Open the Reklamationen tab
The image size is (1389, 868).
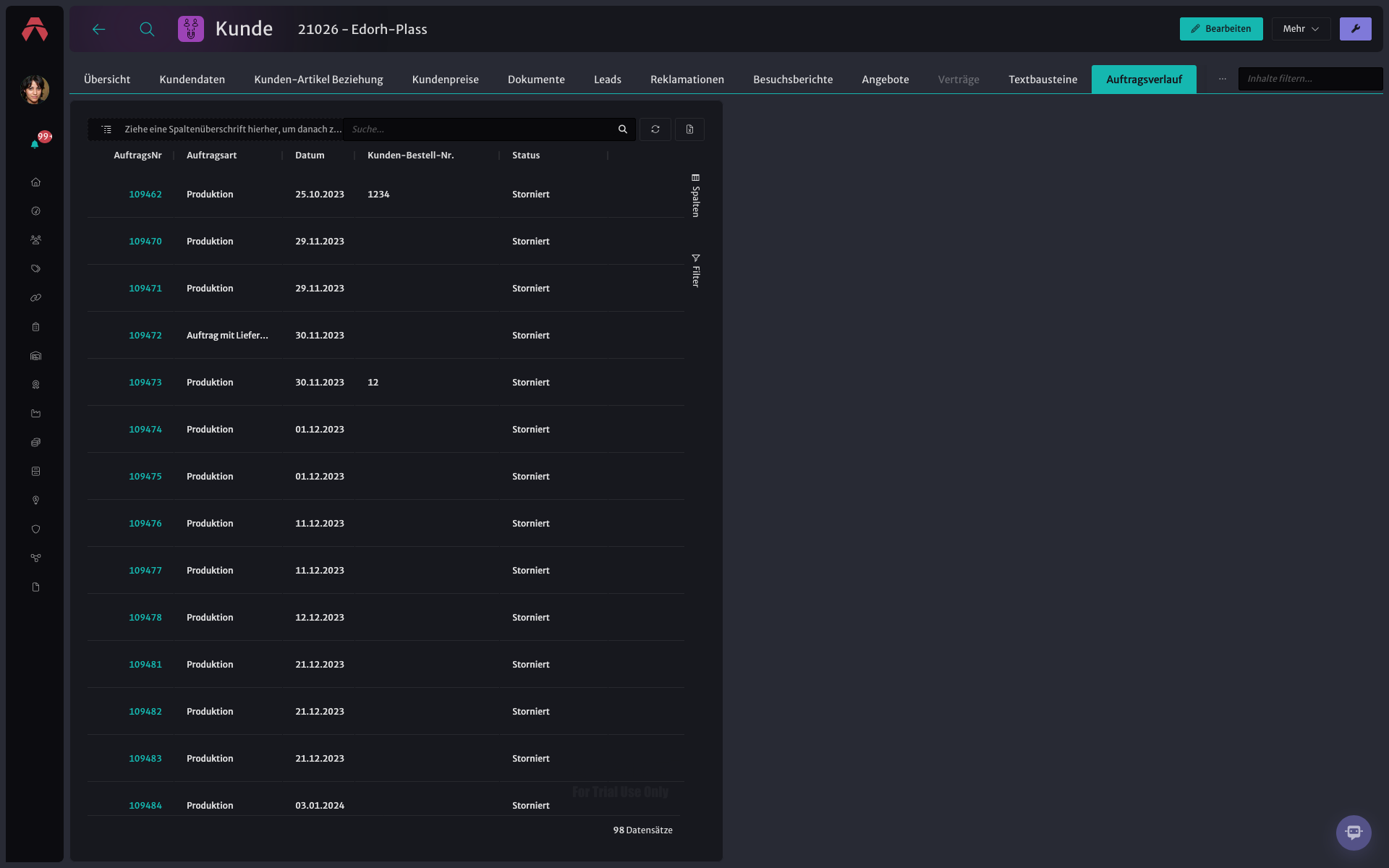click(x=687, y=80)
